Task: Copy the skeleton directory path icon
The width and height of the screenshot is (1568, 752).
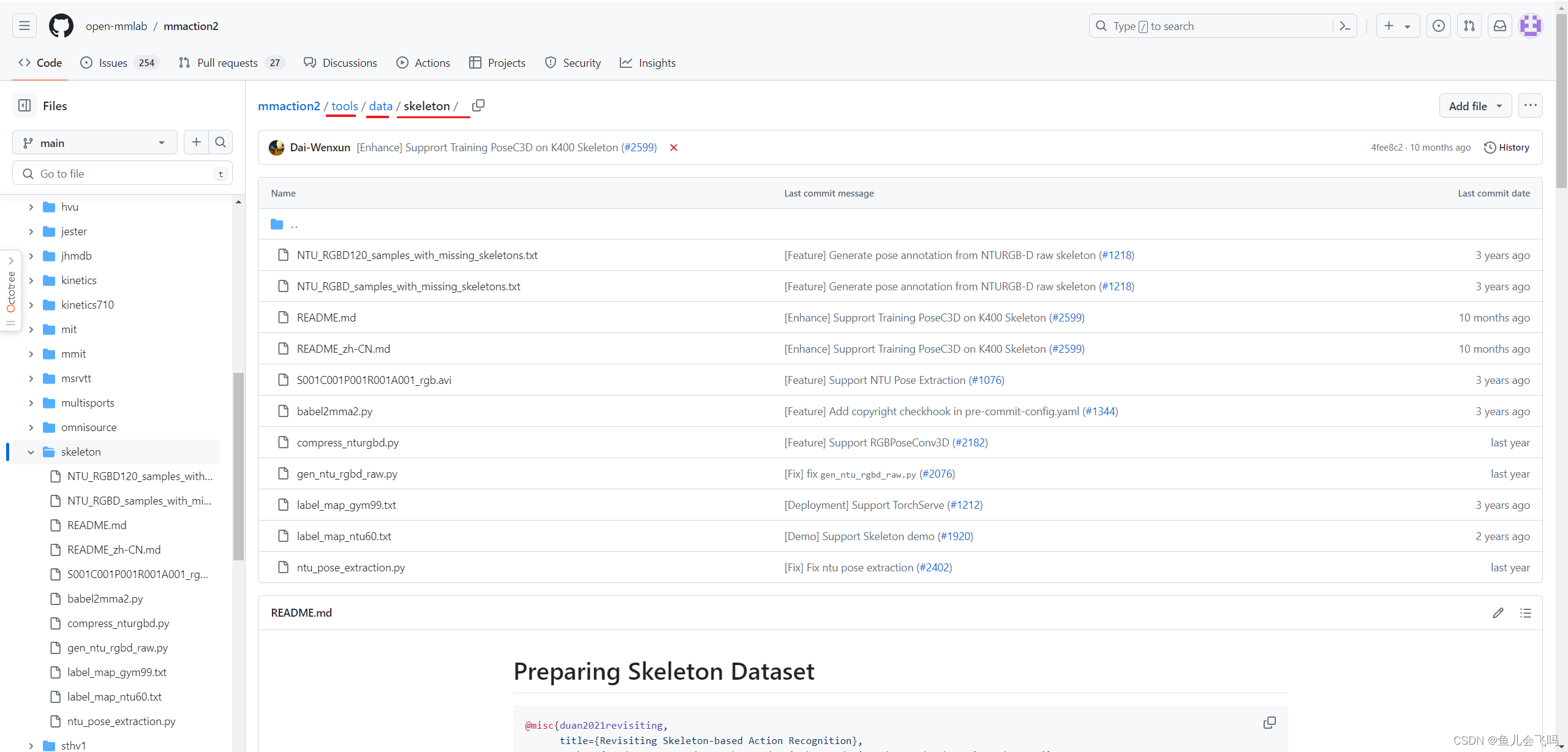Action: (x=478, y=105)
